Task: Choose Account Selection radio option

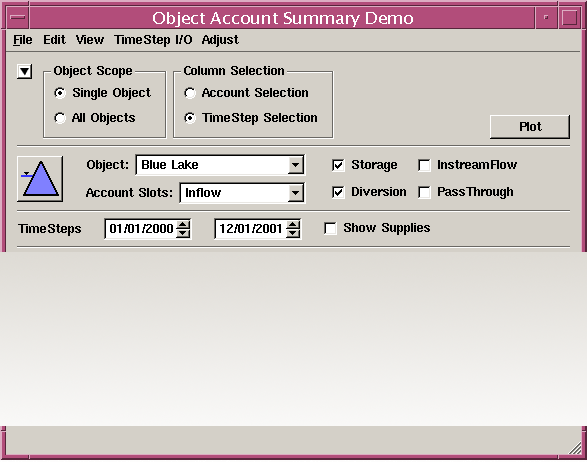Action: pos(190,93)
